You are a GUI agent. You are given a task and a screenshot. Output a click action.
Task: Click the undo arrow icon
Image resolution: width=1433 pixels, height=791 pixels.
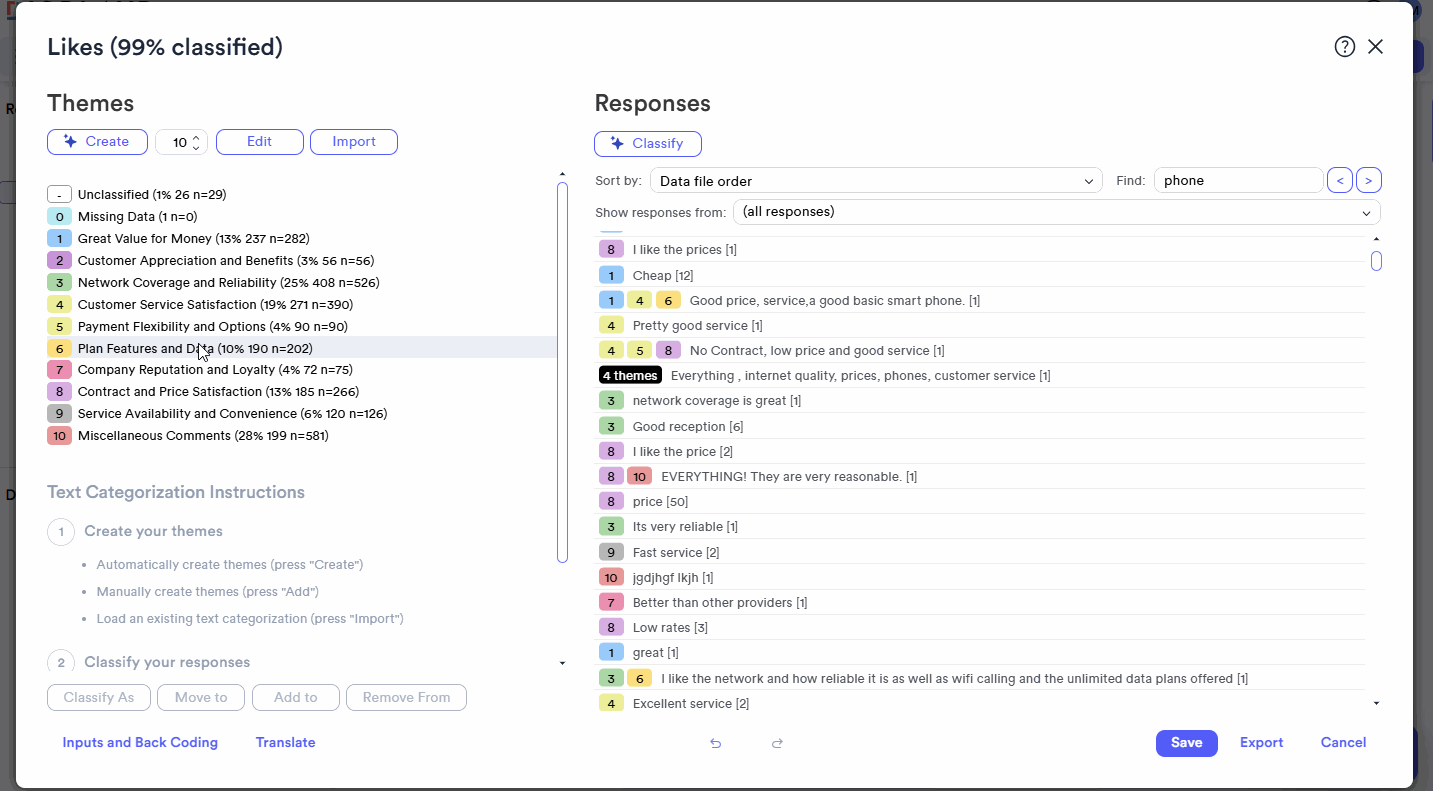point(715,743)
